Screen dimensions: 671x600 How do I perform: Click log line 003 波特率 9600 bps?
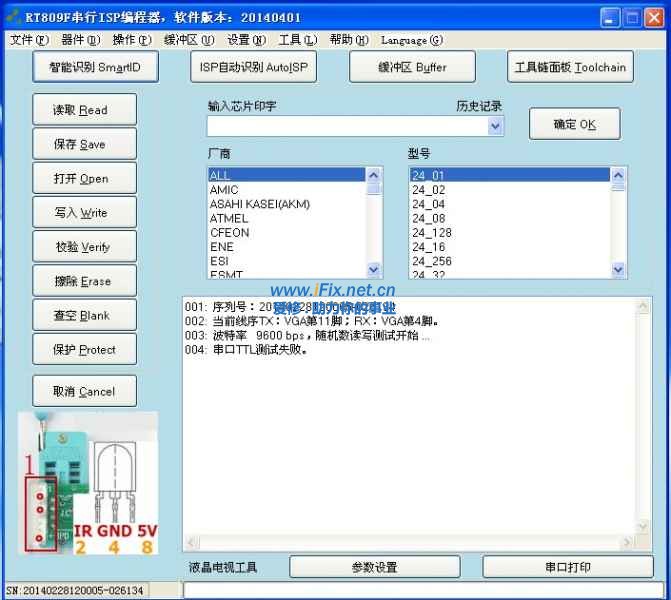tap(307, 335)
